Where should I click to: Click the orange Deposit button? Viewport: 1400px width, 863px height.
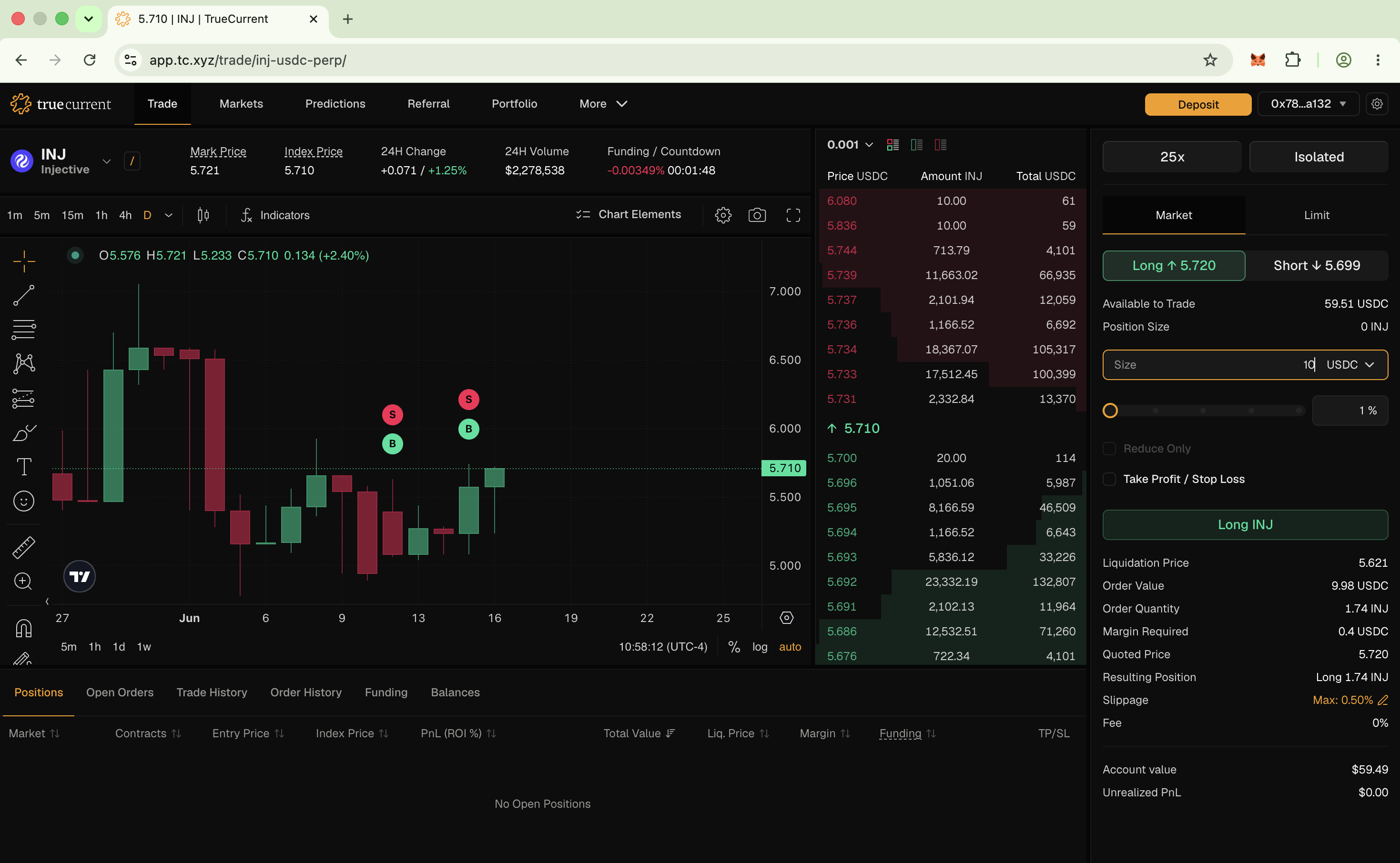(1198, 104)
